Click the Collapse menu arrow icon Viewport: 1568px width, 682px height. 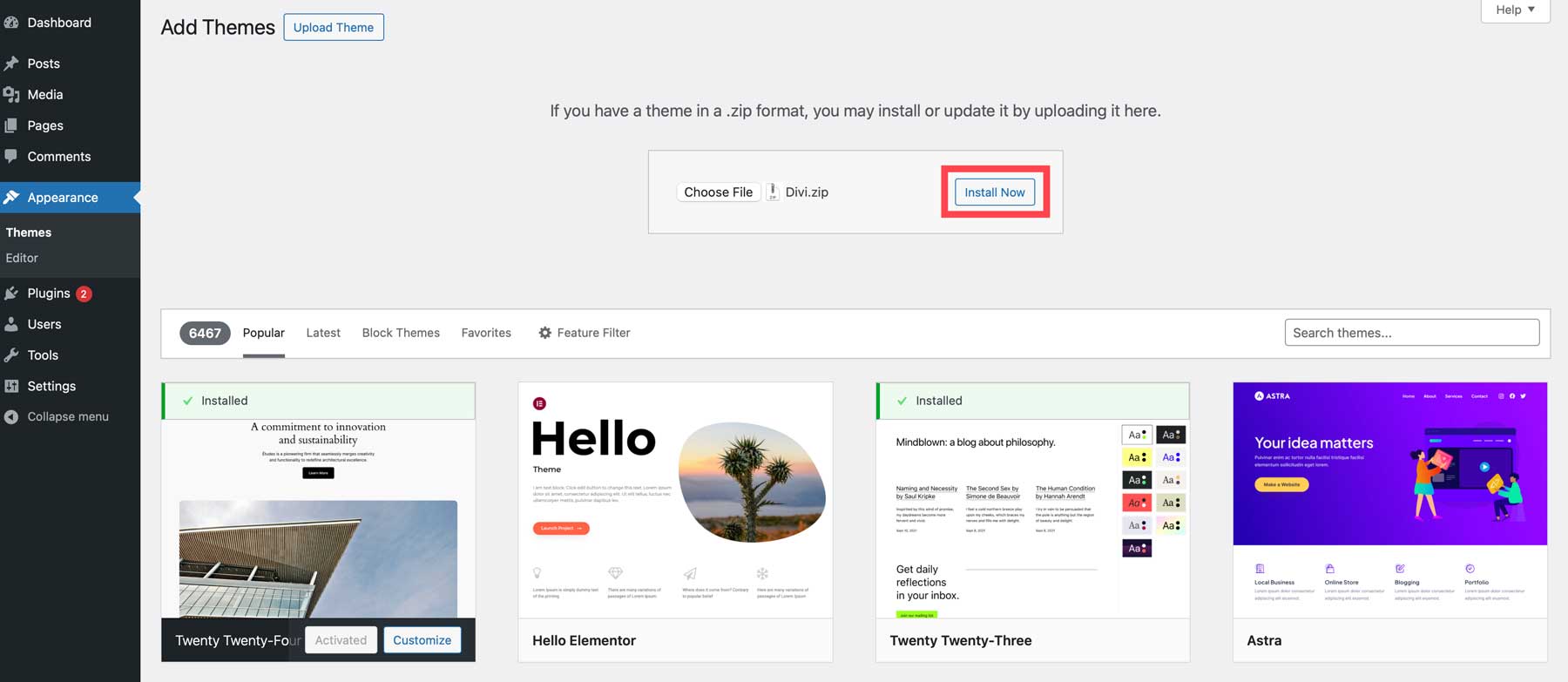click(x=11, y=417)
